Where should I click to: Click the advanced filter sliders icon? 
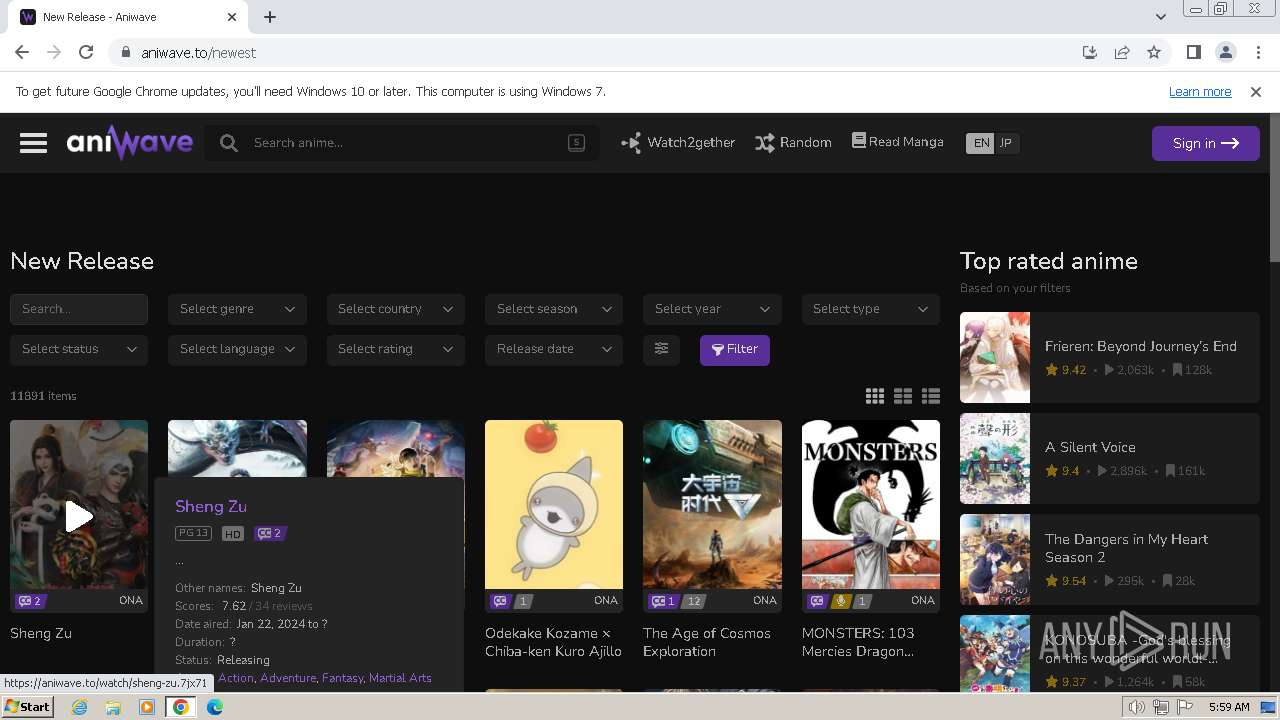tap(661, 349)
